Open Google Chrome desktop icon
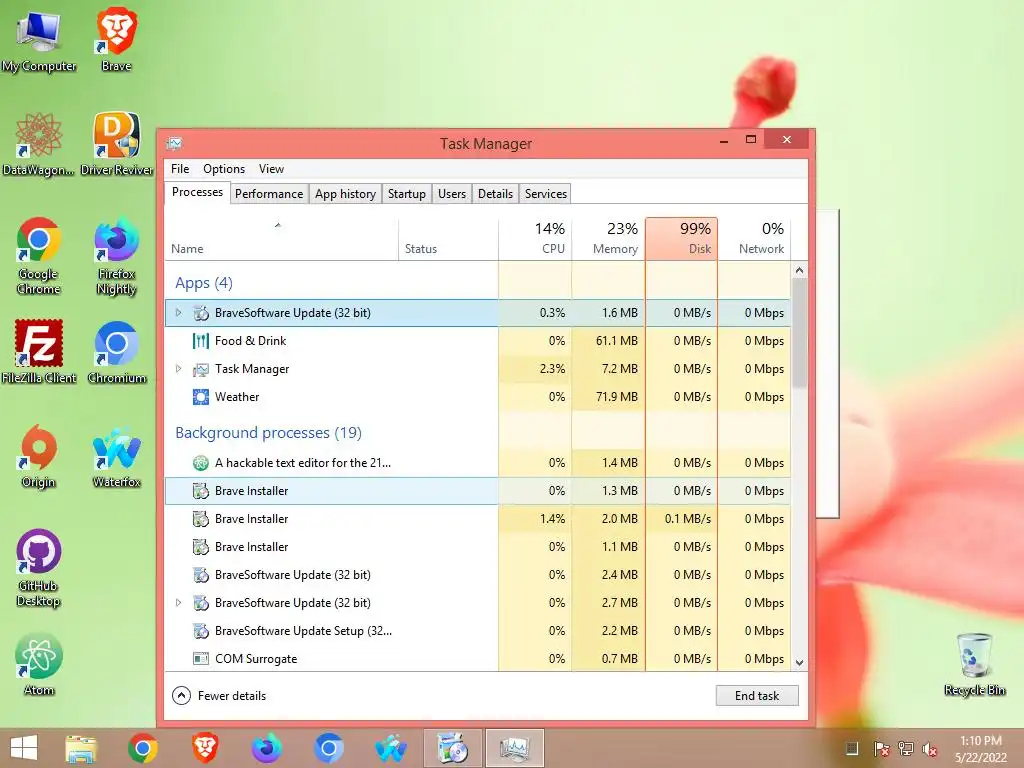 pos(39,256)
